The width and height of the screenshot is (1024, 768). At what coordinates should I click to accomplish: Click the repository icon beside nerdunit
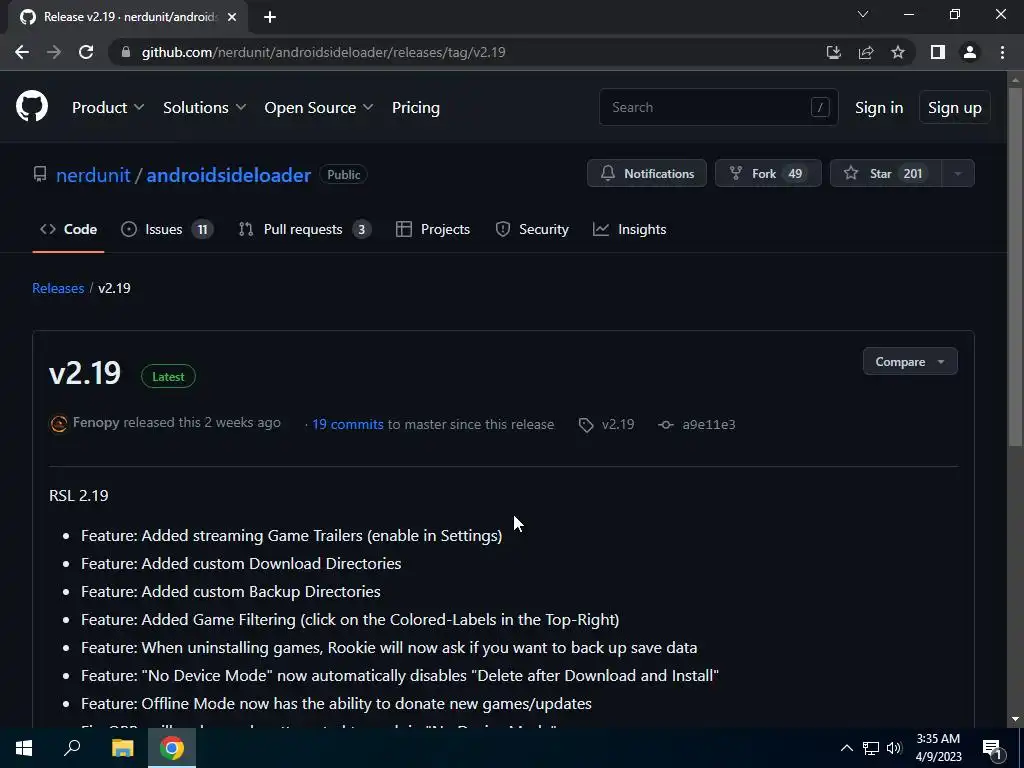40,174
